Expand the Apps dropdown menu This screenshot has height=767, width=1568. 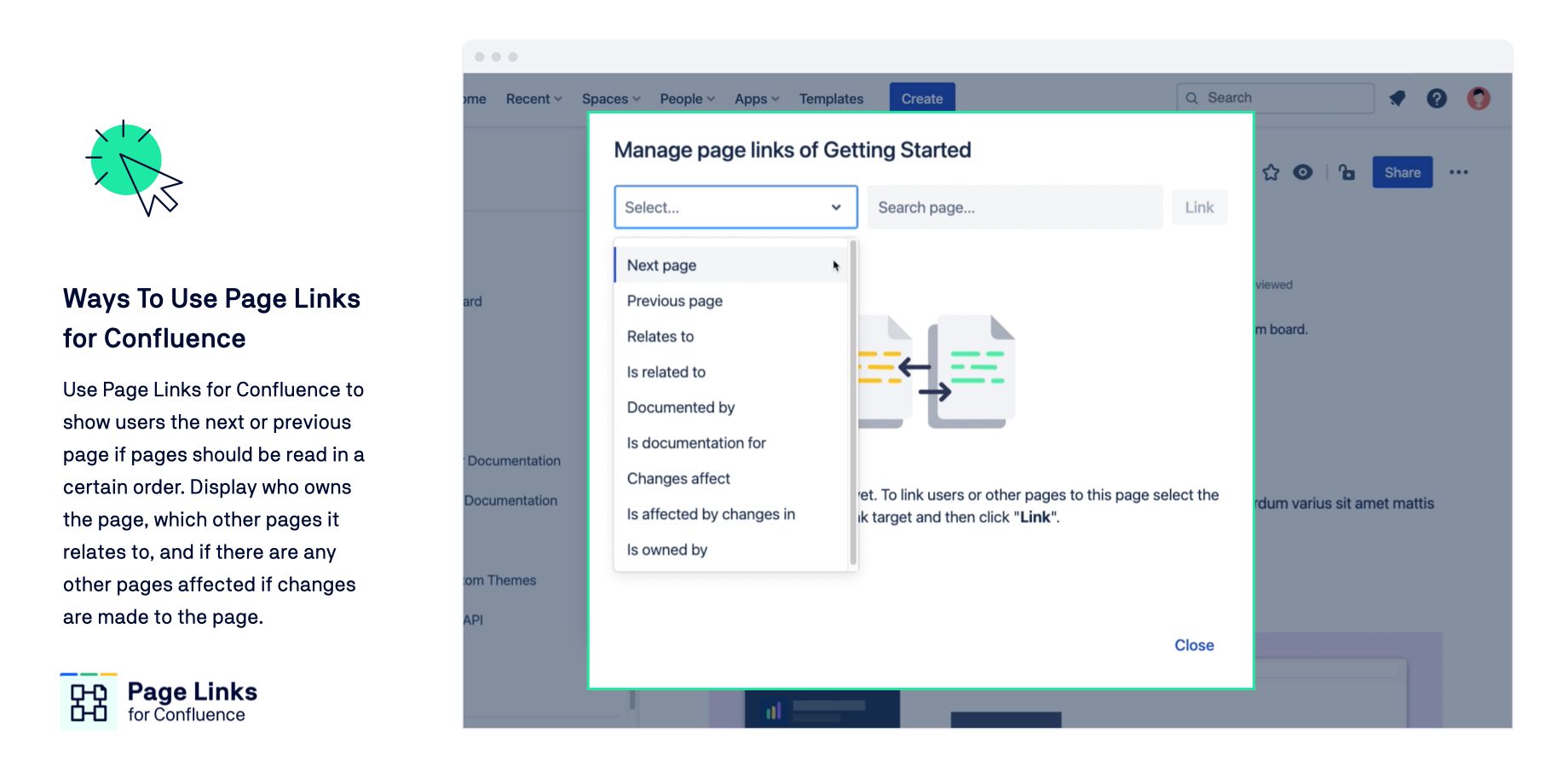click(x=757, y=99)
